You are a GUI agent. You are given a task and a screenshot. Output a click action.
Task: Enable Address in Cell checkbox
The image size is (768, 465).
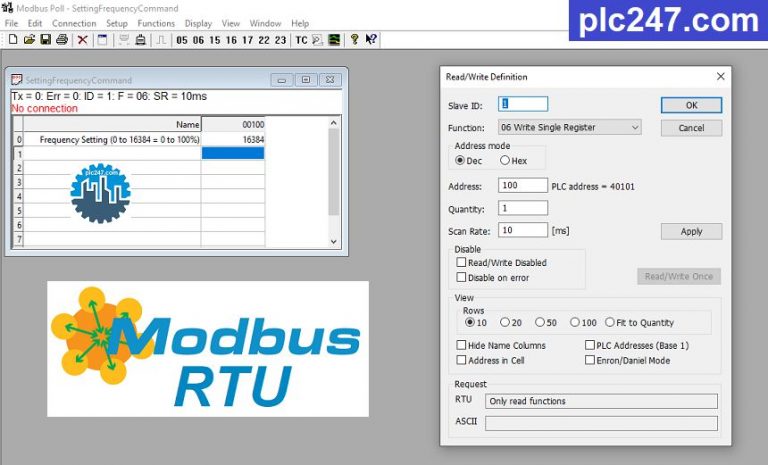click(461, 360)
